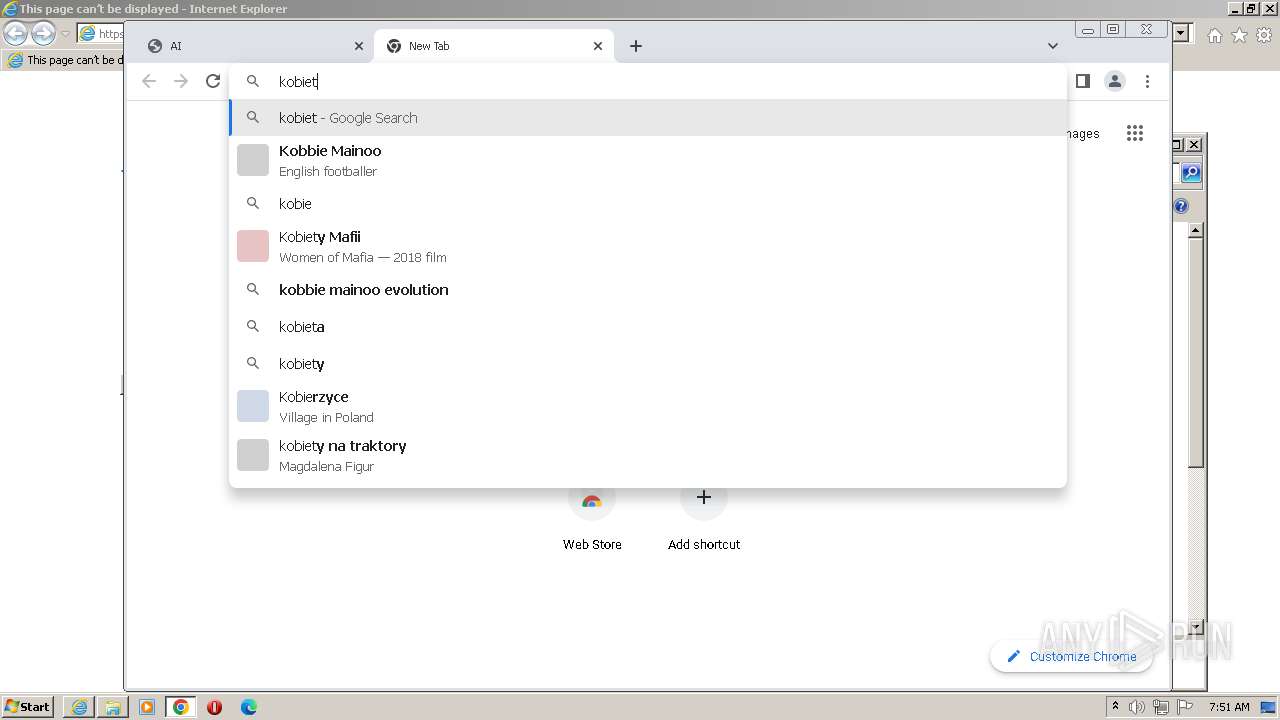This screenshot has width=1280, height=720.
Task: Click the omnibox containing kobiet
Action: [x=648, y=81]
